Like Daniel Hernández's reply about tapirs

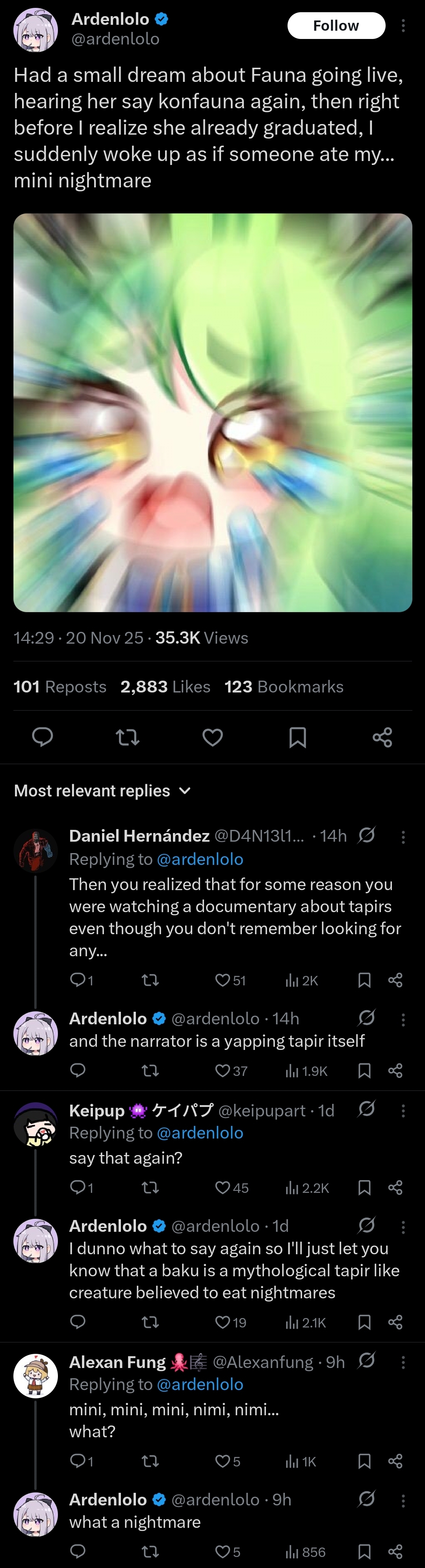[x=223, y=980]
